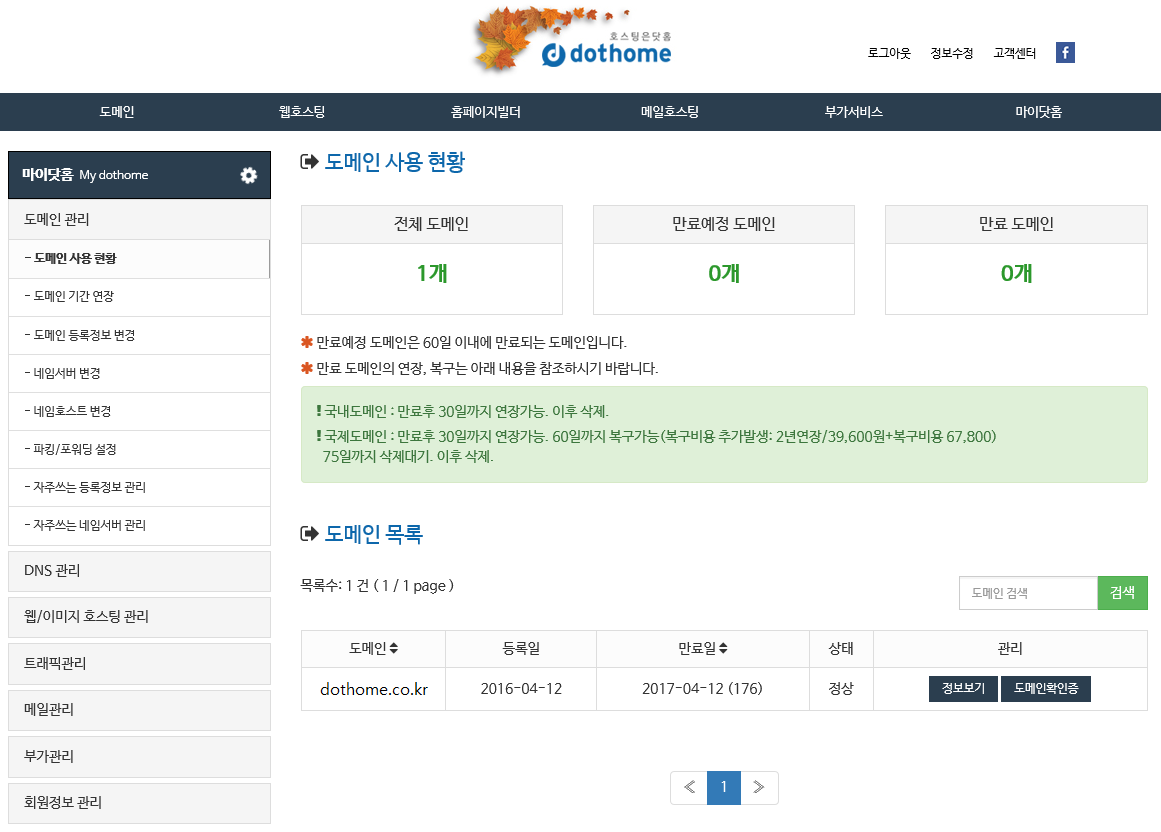Open 메일호스팅 main menu
The image size is (1161, 832).
[670, 112]
